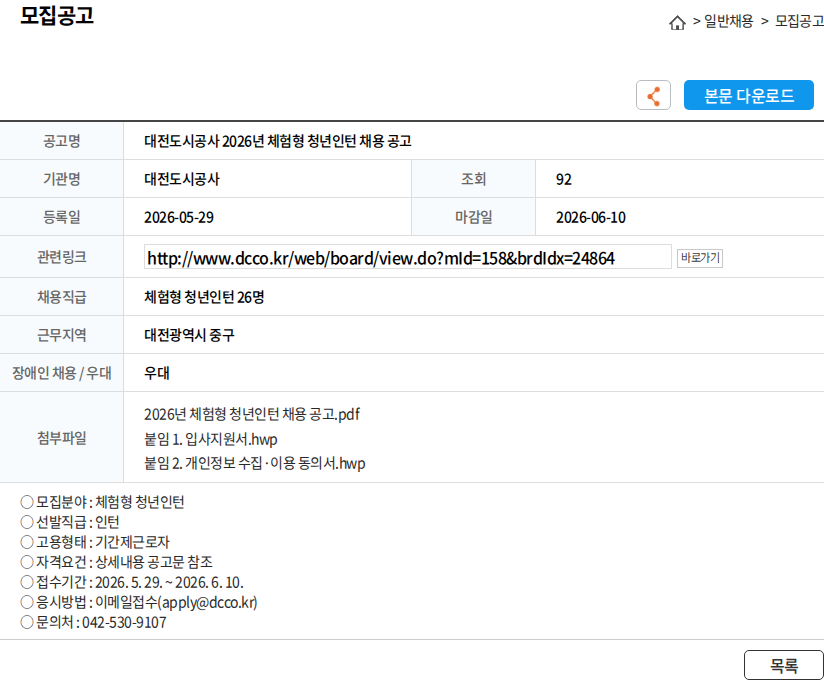
Task: Click the 바로가기 button next to link
Action: [x=700, y=258]
